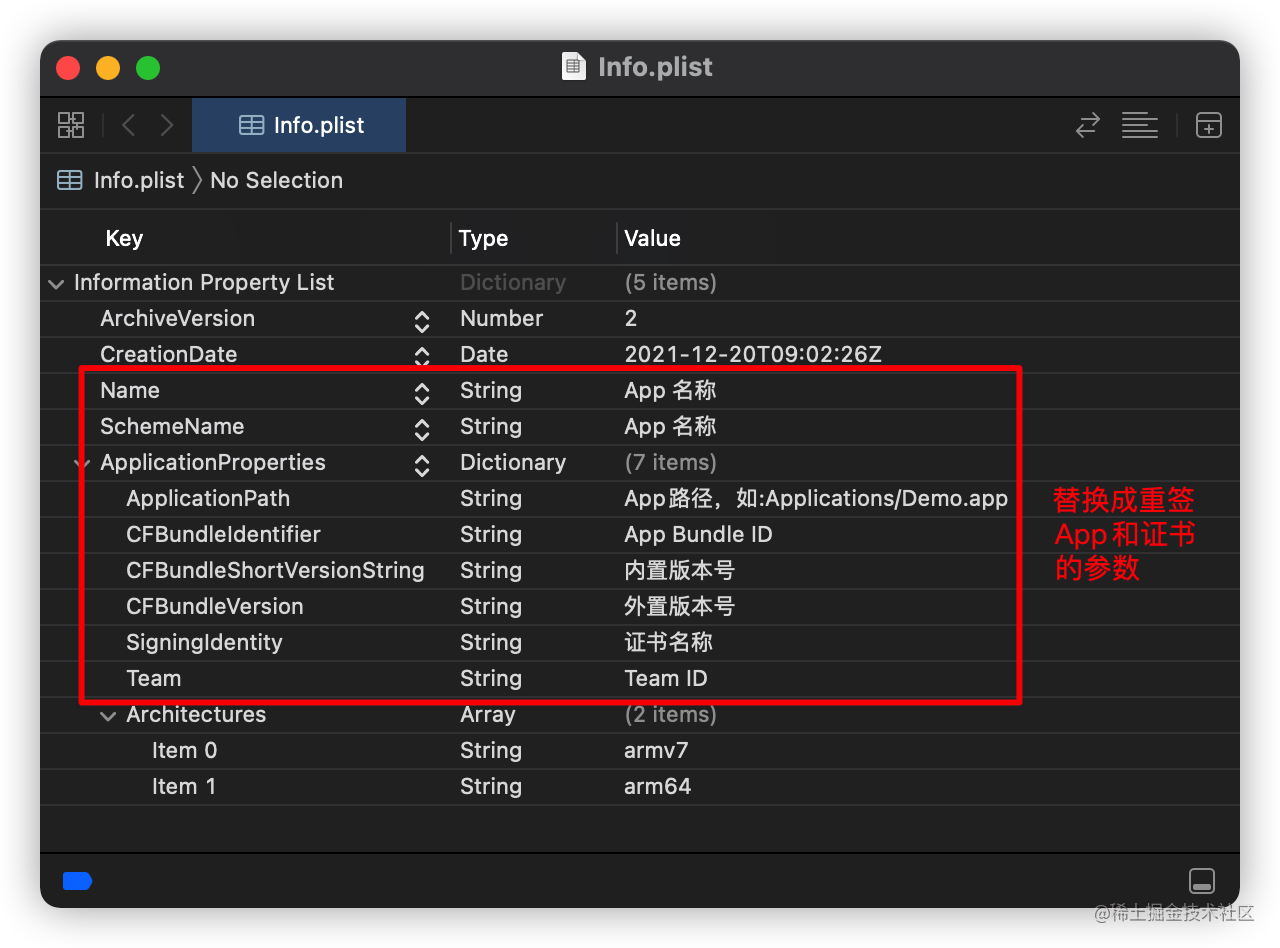Select the Info.plist editor tab

(299, 125)
